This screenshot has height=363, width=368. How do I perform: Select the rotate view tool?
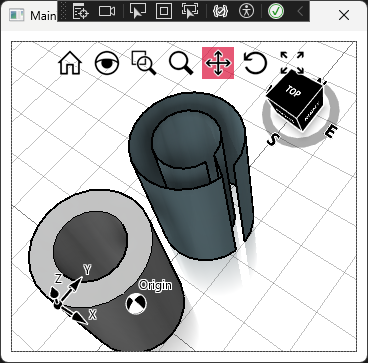(255, 63)
